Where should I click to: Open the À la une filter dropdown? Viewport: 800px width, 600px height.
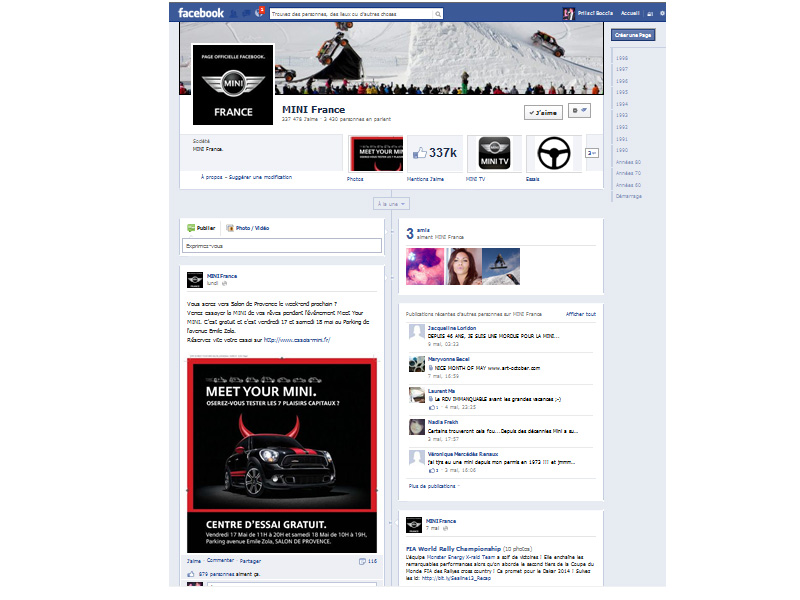[x=391, y=204]
